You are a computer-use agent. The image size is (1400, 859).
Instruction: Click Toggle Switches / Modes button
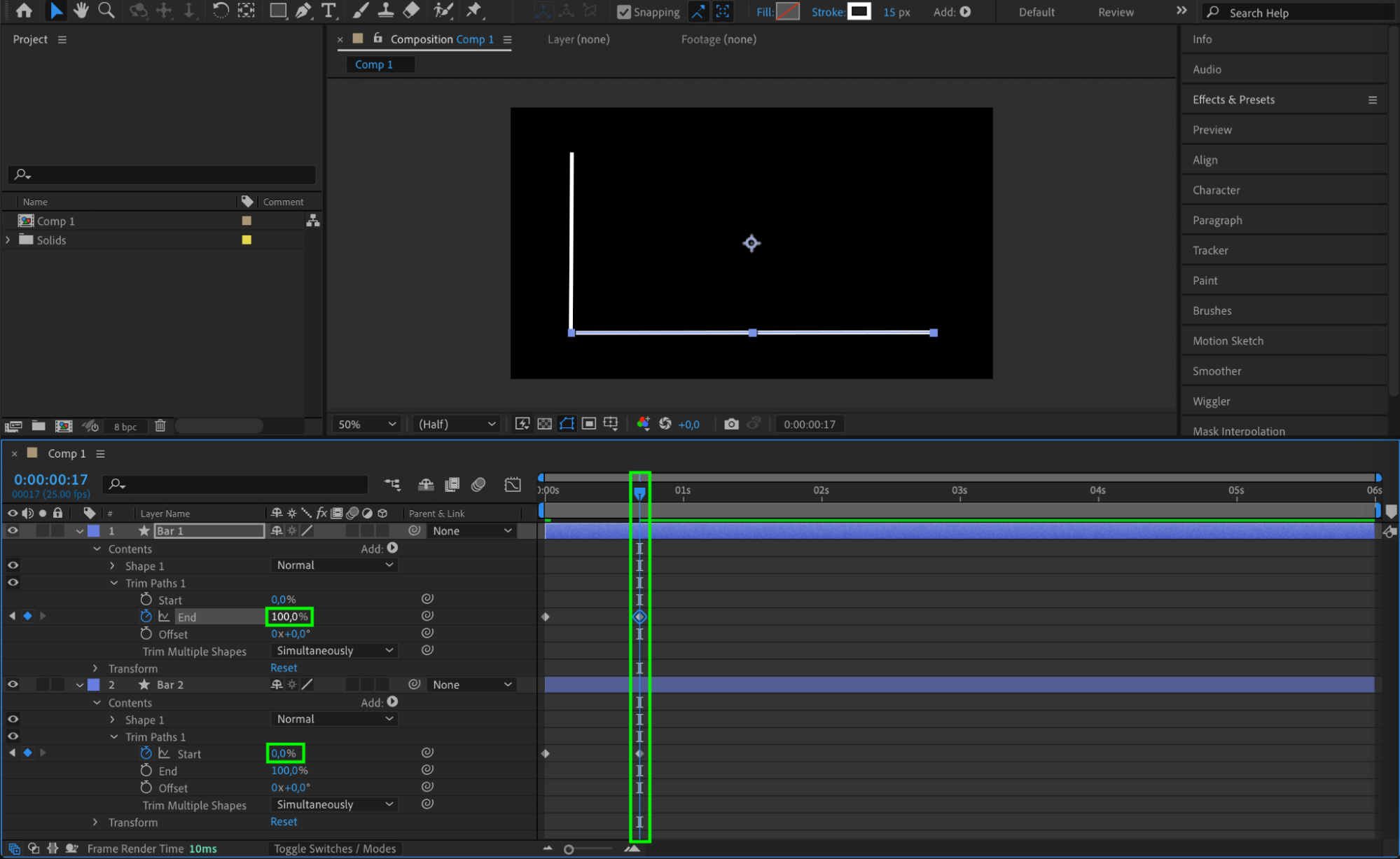pos(334,848)
